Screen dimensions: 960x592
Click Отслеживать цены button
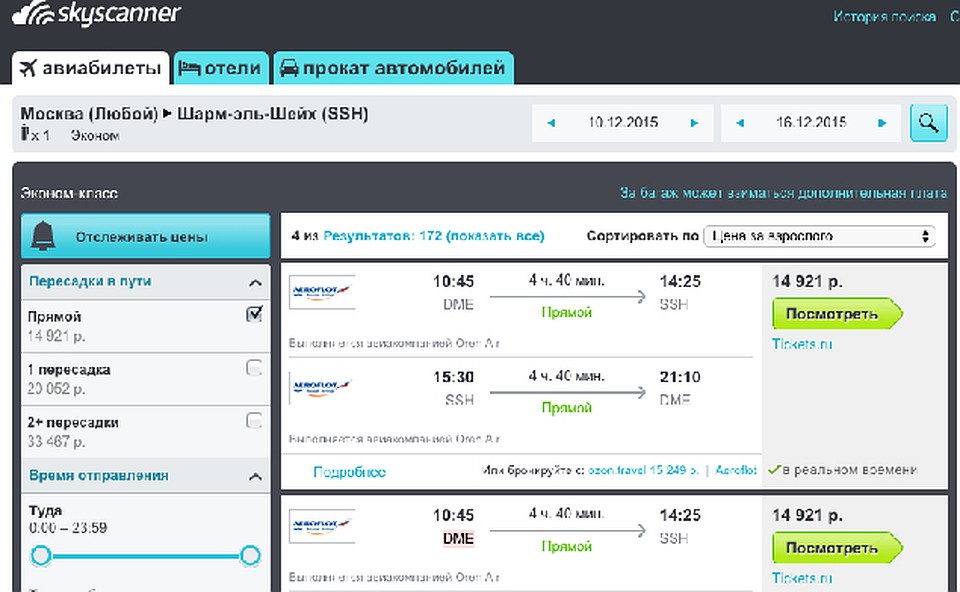146,236
